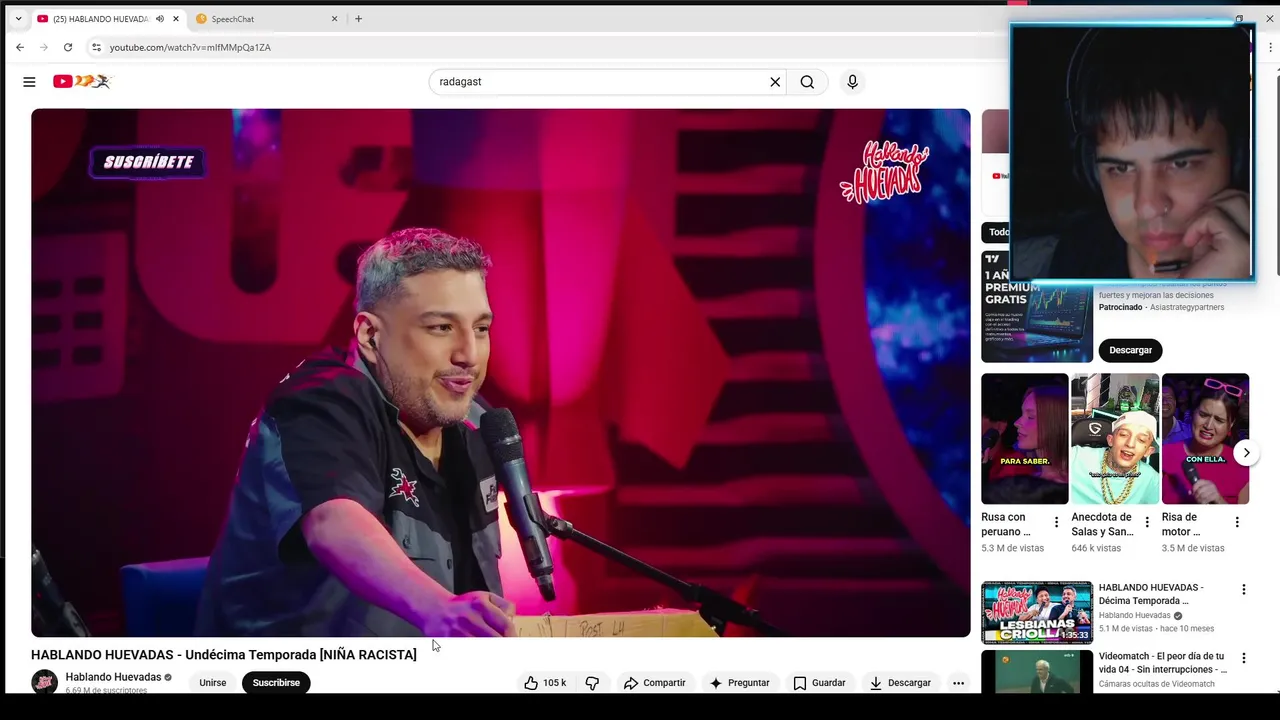Screen dimensions: 1280x720
Task: Click the address bar URL
Action: point(190,47)
